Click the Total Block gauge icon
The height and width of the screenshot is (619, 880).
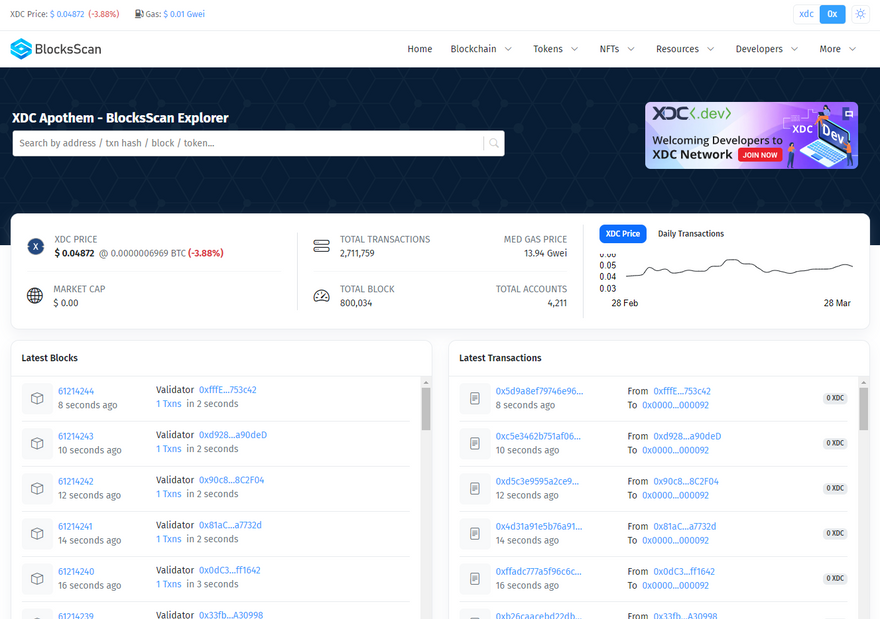coord(321,296)
